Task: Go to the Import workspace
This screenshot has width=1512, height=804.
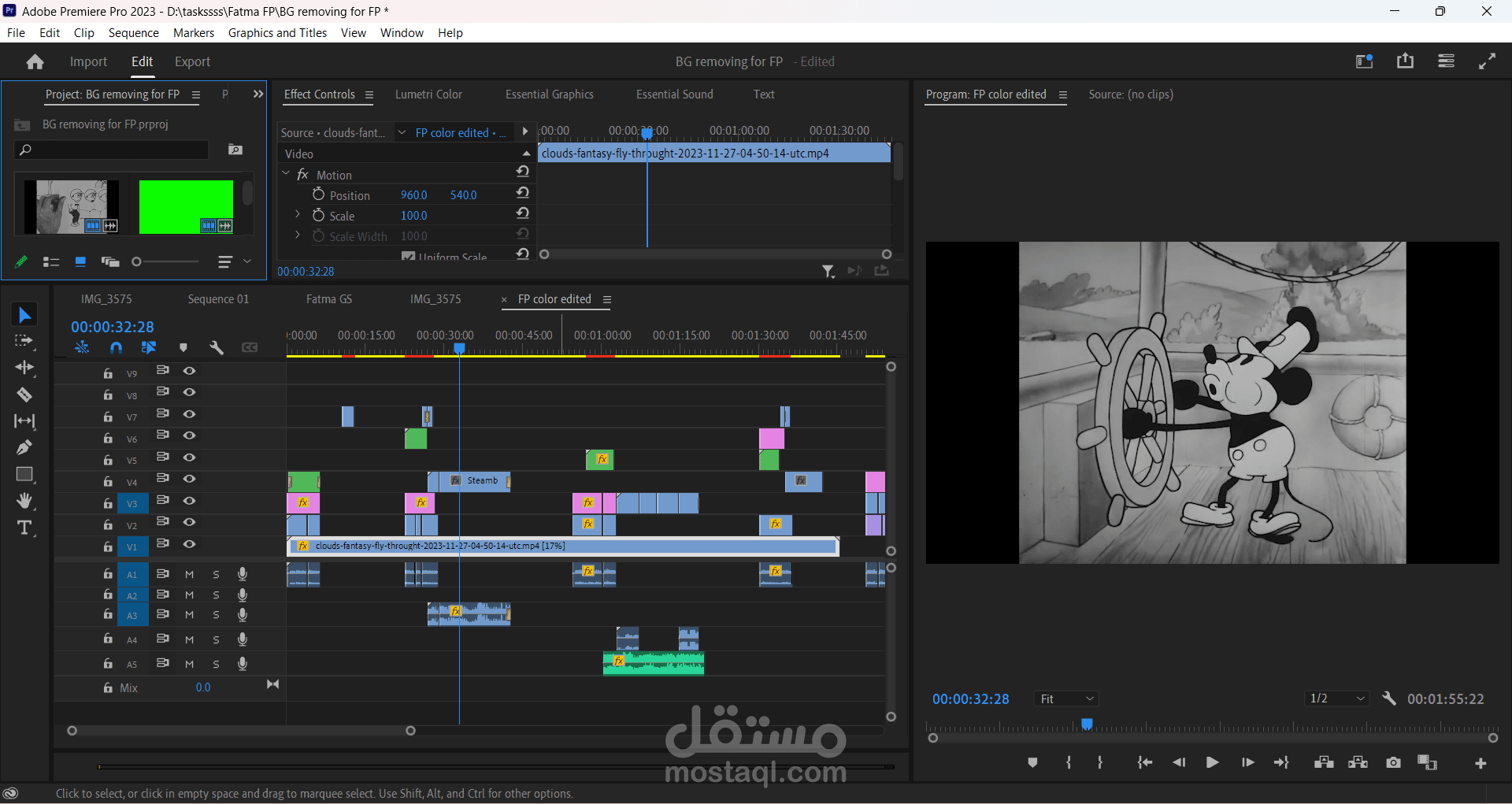Action: pyautogui.click(x=88, y=61)
